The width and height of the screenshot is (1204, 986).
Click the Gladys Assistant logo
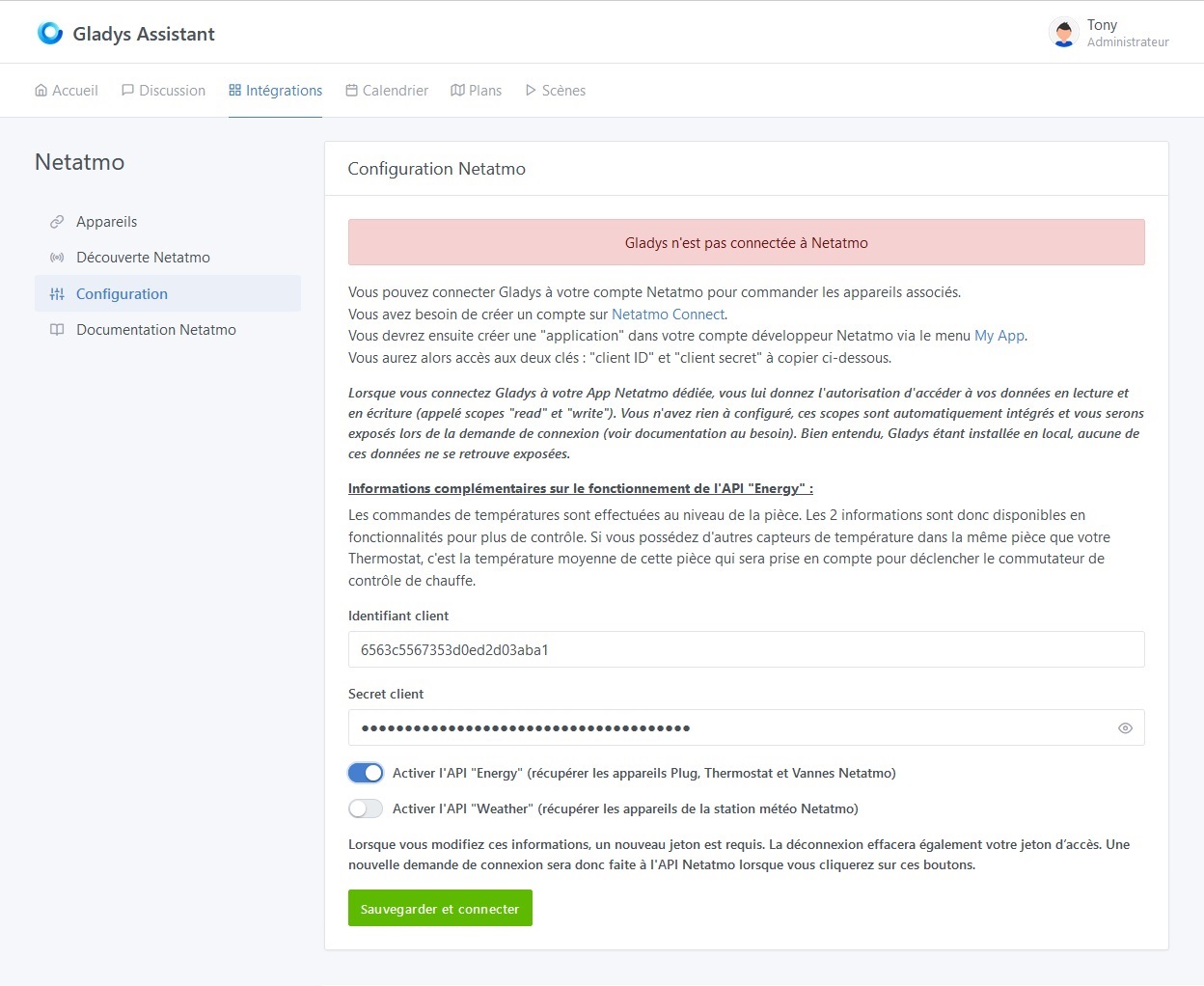(x=48, y=32)
